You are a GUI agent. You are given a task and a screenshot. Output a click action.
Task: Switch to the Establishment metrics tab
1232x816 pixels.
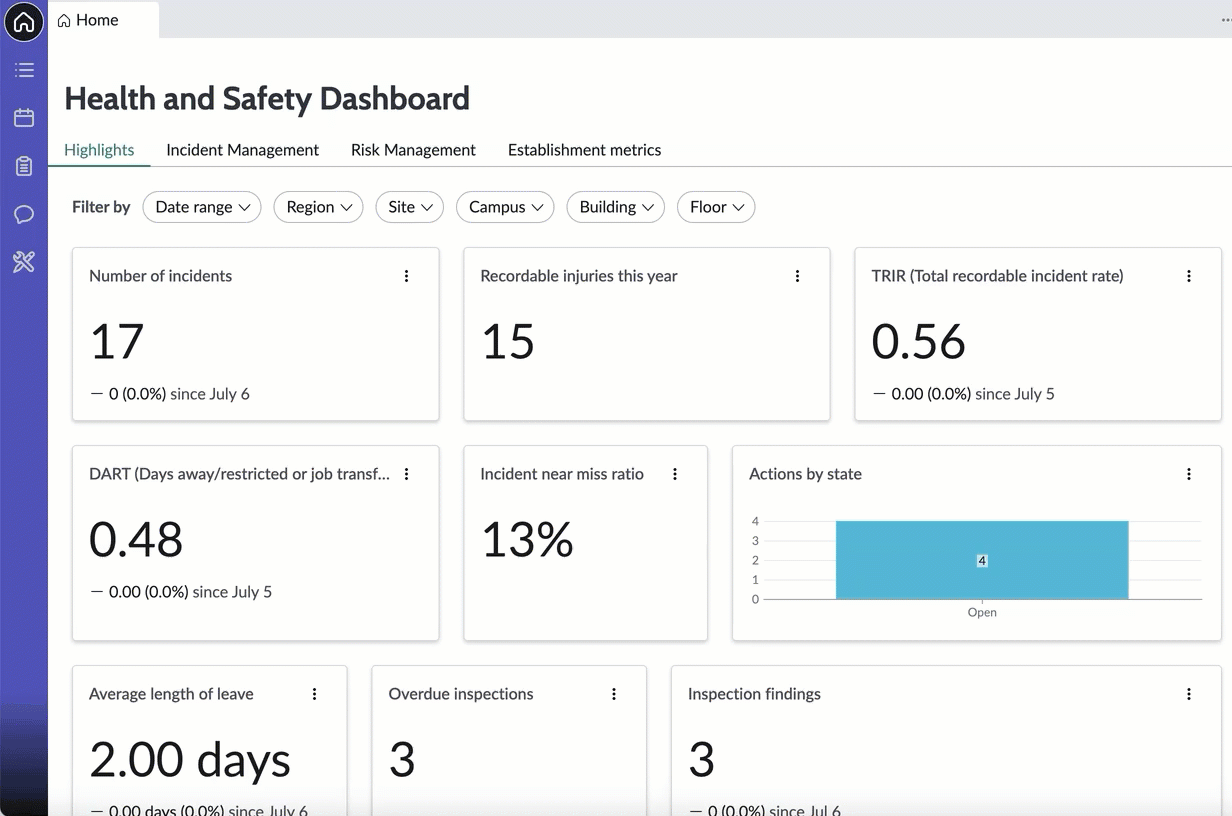[584, 150]
